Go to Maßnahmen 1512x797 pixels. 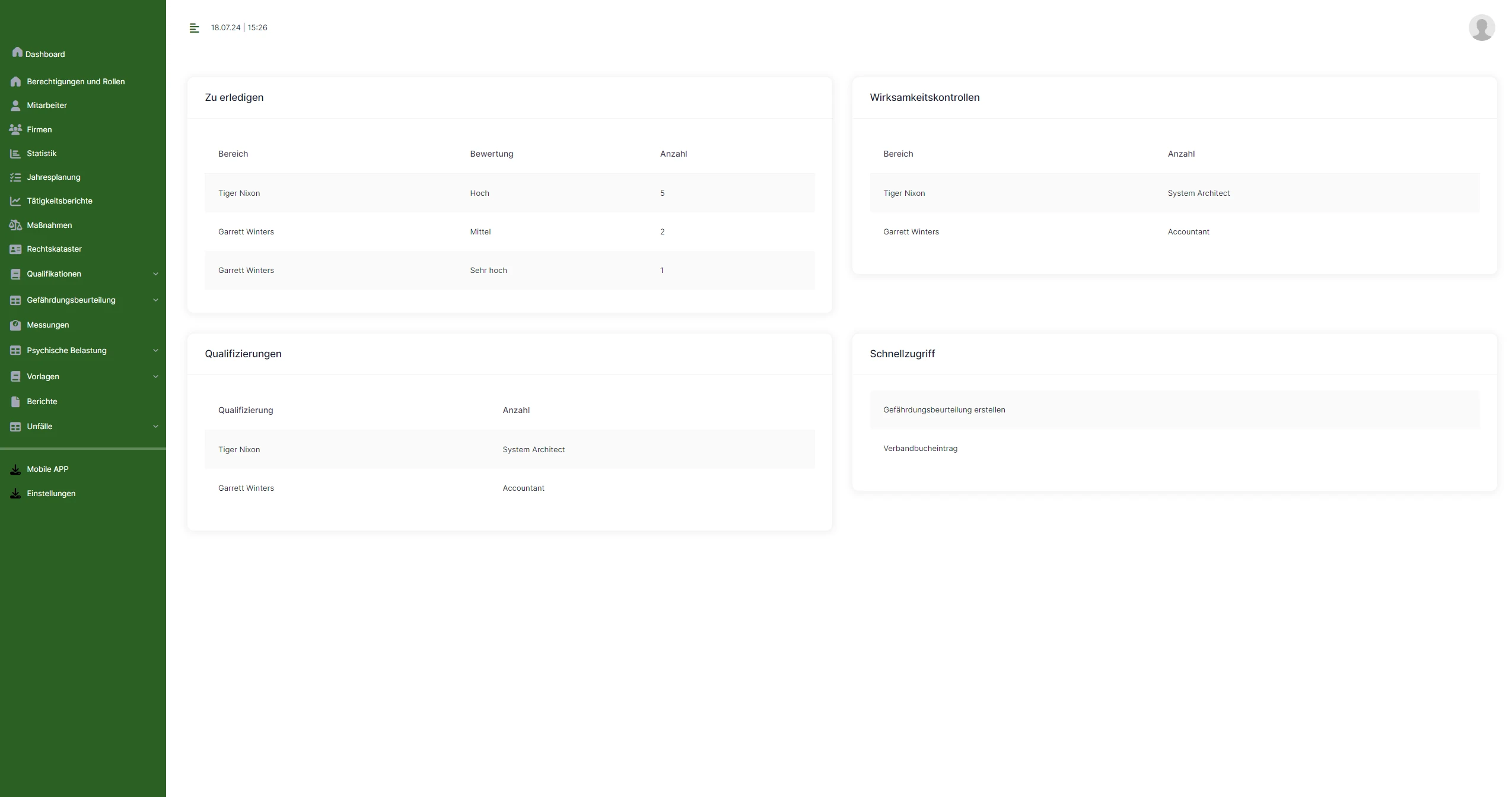click(49, 226)
